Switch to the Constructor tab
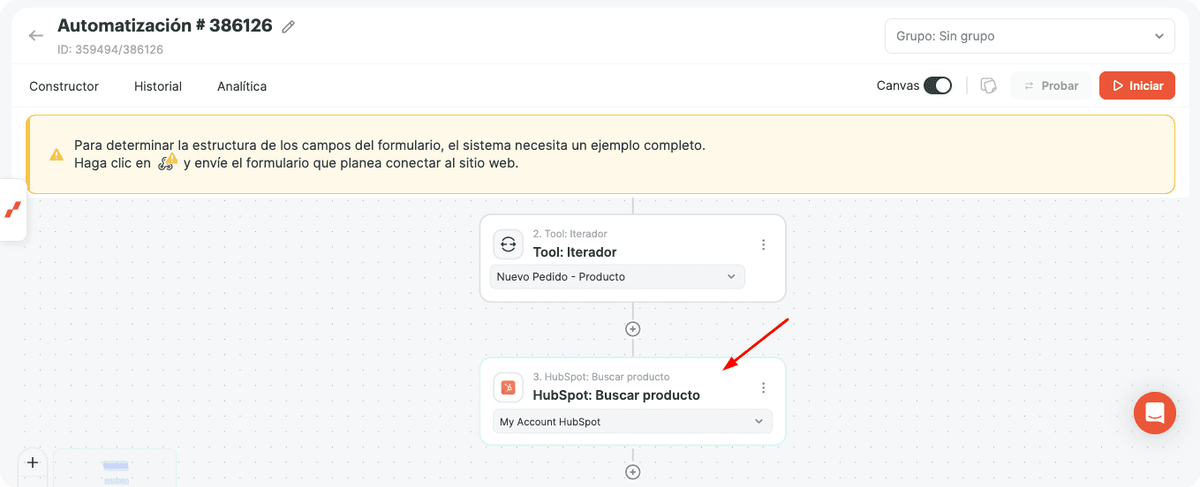 click(64, 86)
